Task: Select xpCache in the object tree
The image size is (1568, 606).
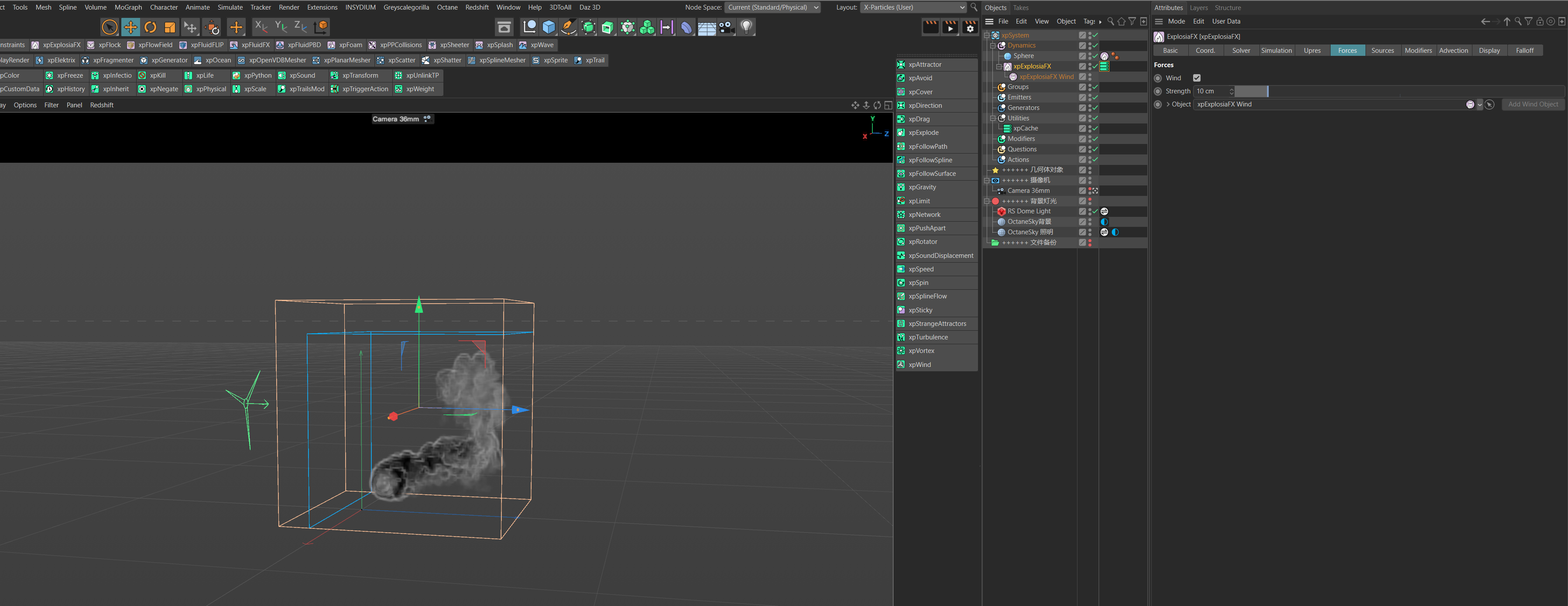Action: 1025,128
